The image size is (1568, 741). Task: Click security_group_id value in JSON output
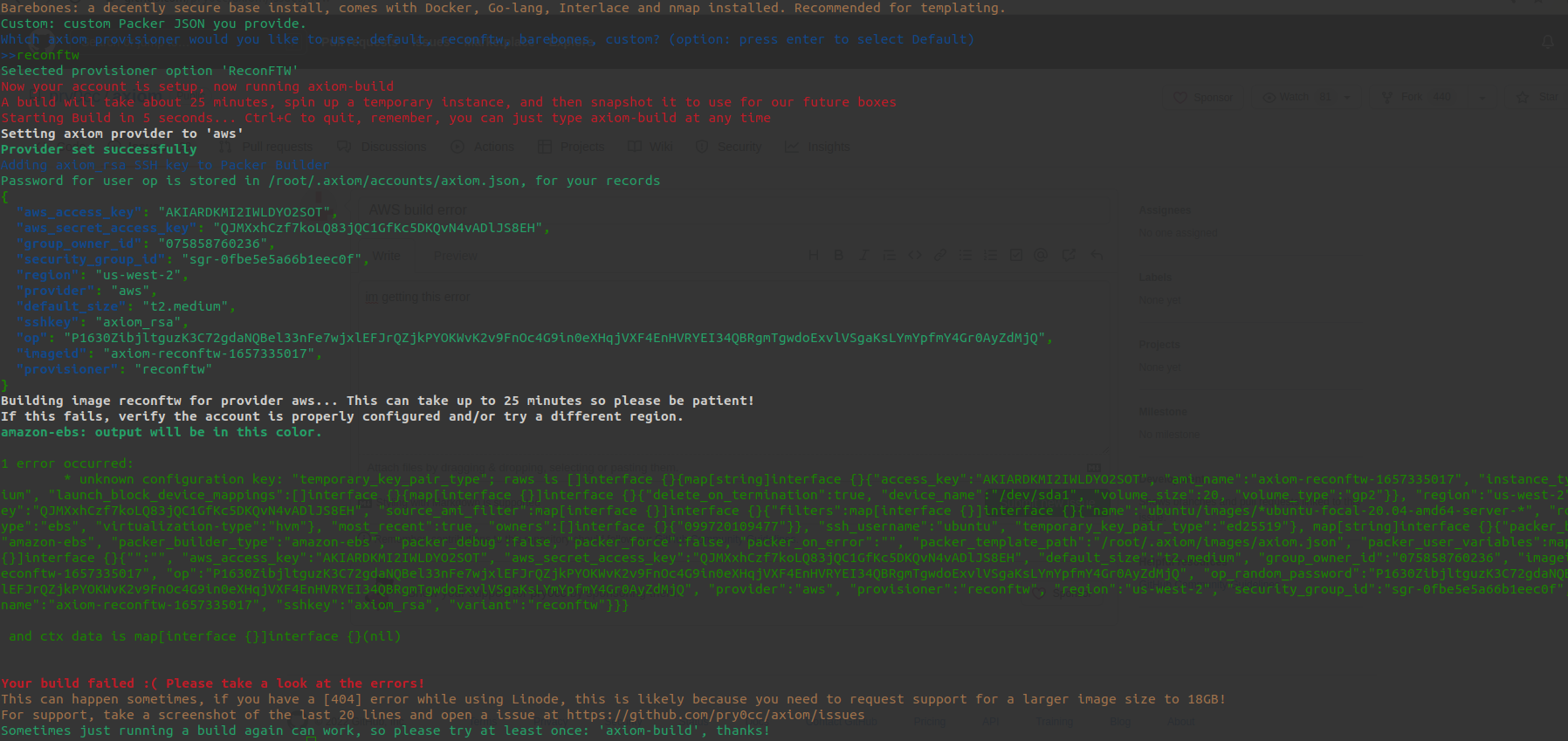[x=272, y=259]
